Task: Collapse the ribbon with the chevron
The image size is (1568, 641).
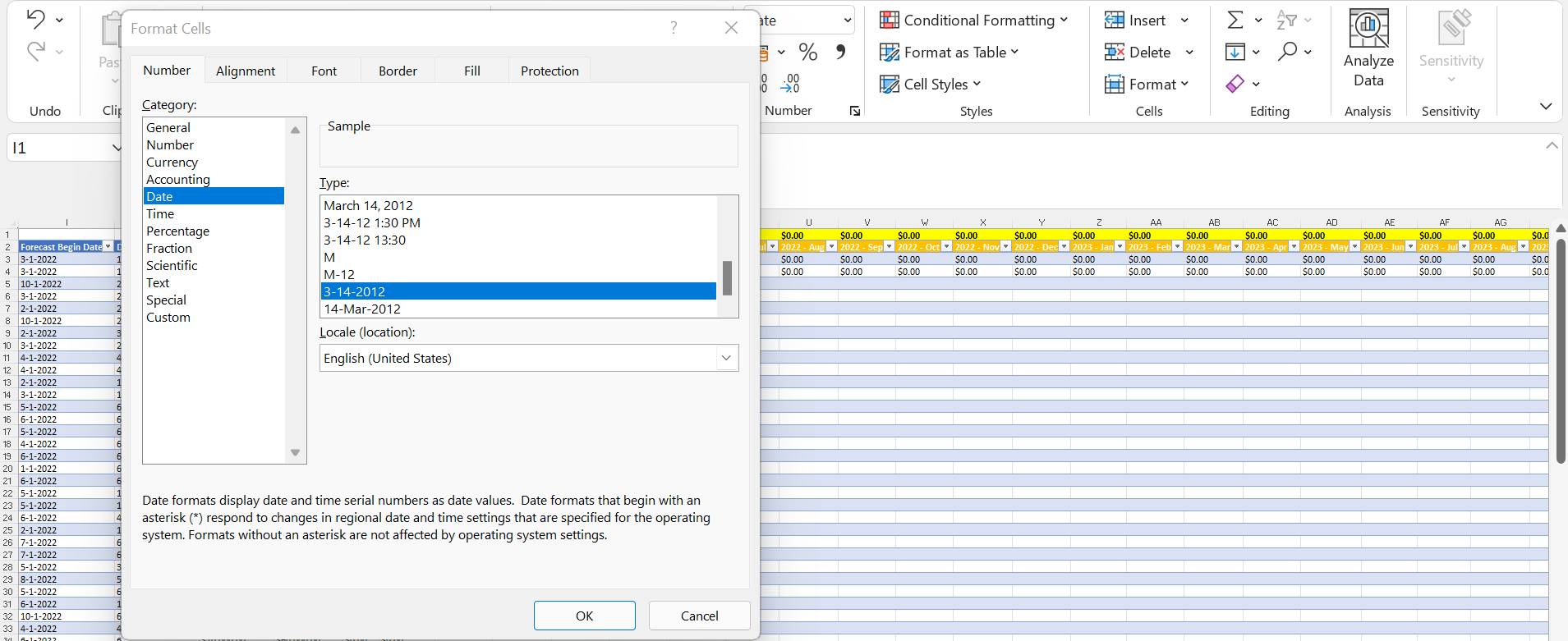Action: [x=1546, y=107]
